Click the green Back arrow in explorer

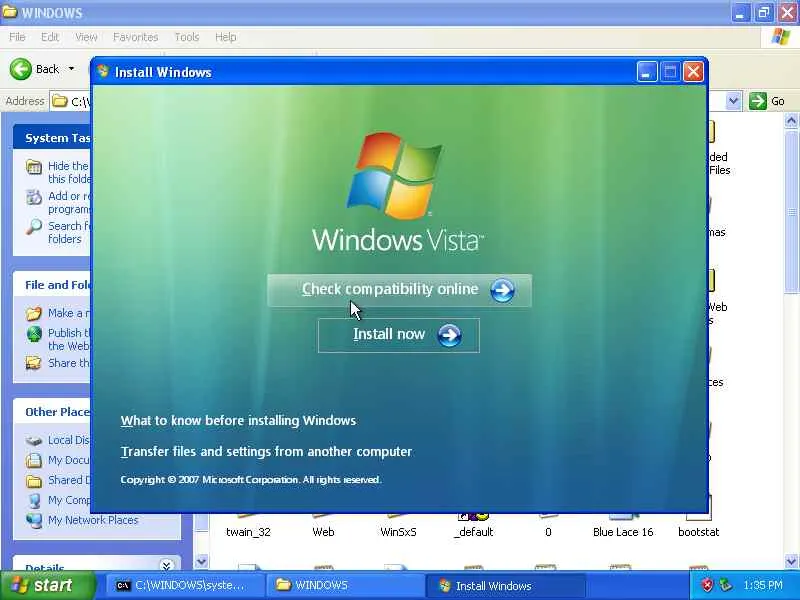tap(21, 69)
